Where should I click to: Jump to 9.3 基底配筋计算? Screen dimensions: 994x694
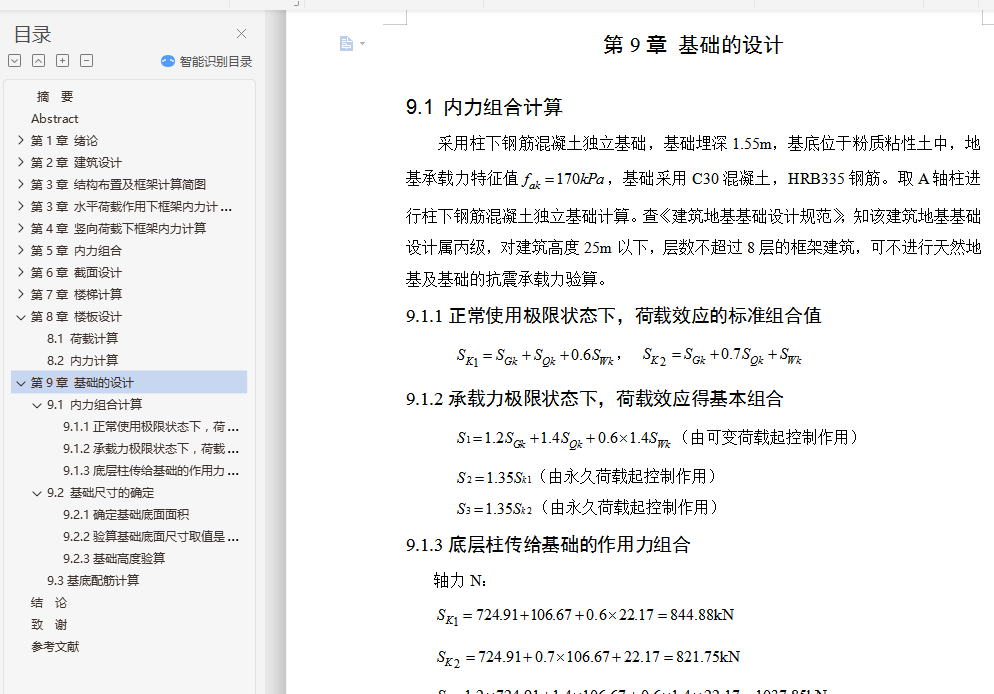pos(93,581)
